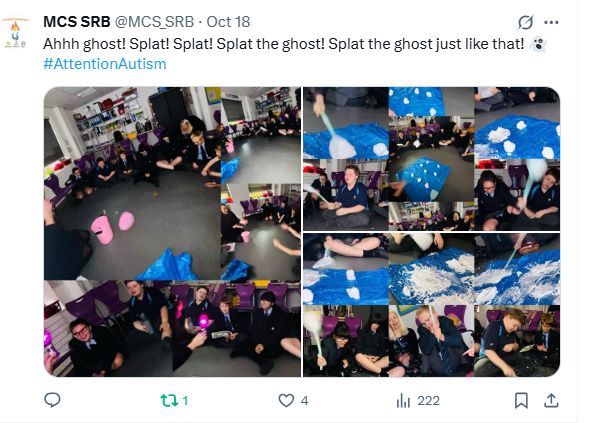Bookmark this post
Viewport: 598px width, 423px height.
[521, 400]
